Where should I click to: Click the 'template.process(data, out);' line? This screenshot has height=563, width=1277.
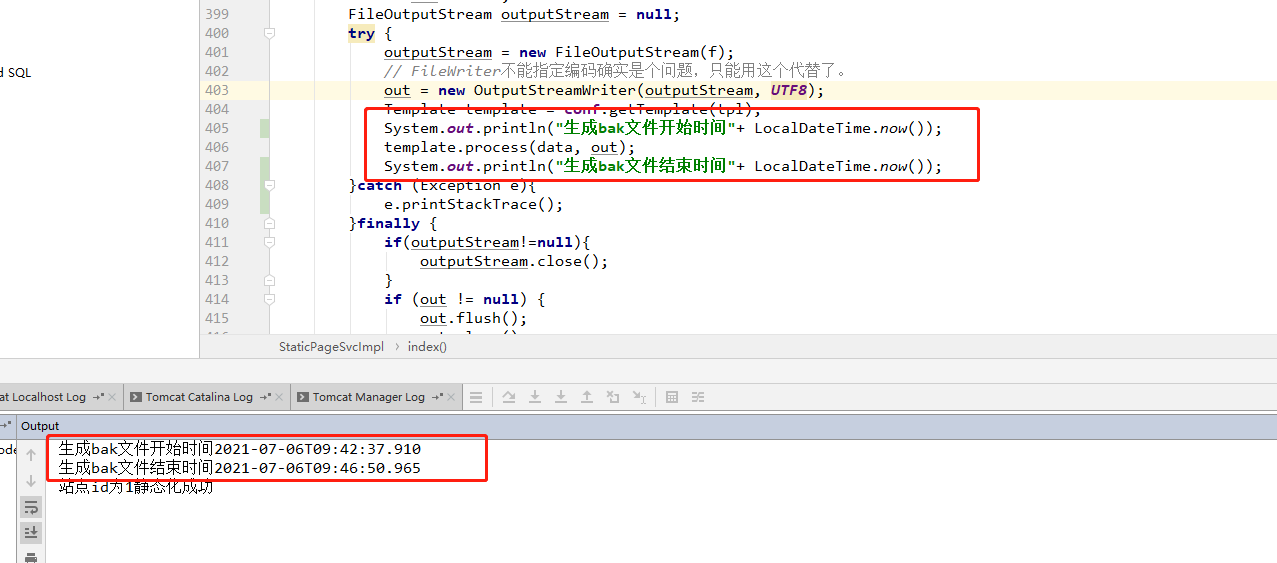coord(509,147)
